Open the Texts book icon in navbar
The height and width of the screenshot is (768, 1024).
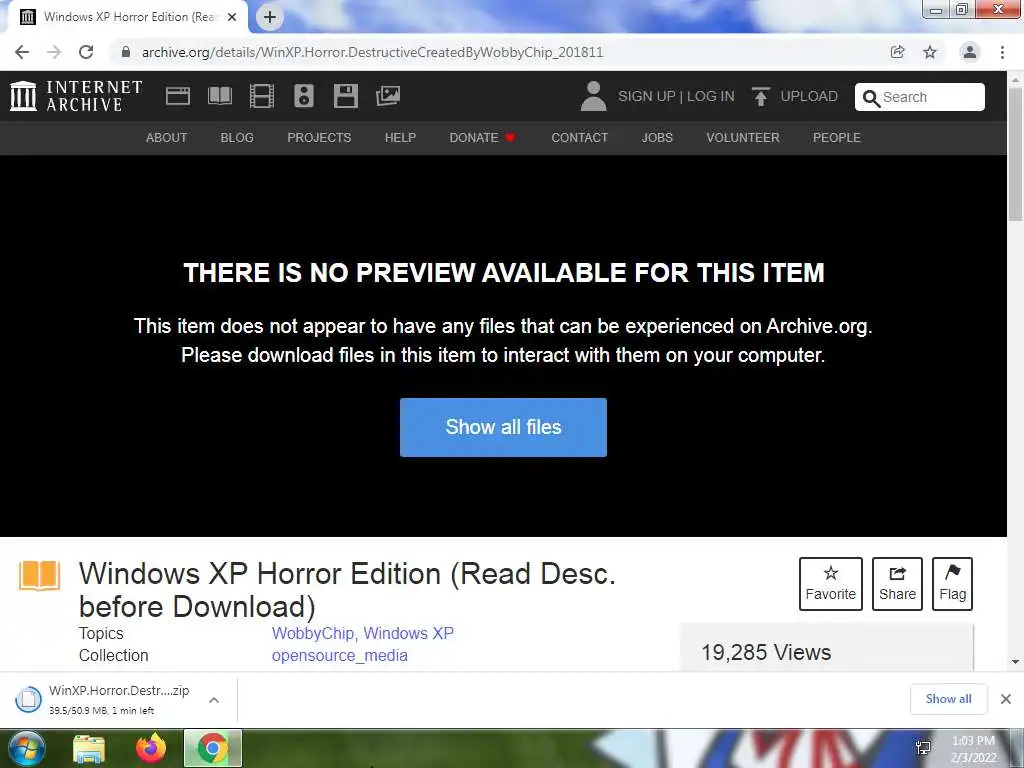tap(220, 96)
